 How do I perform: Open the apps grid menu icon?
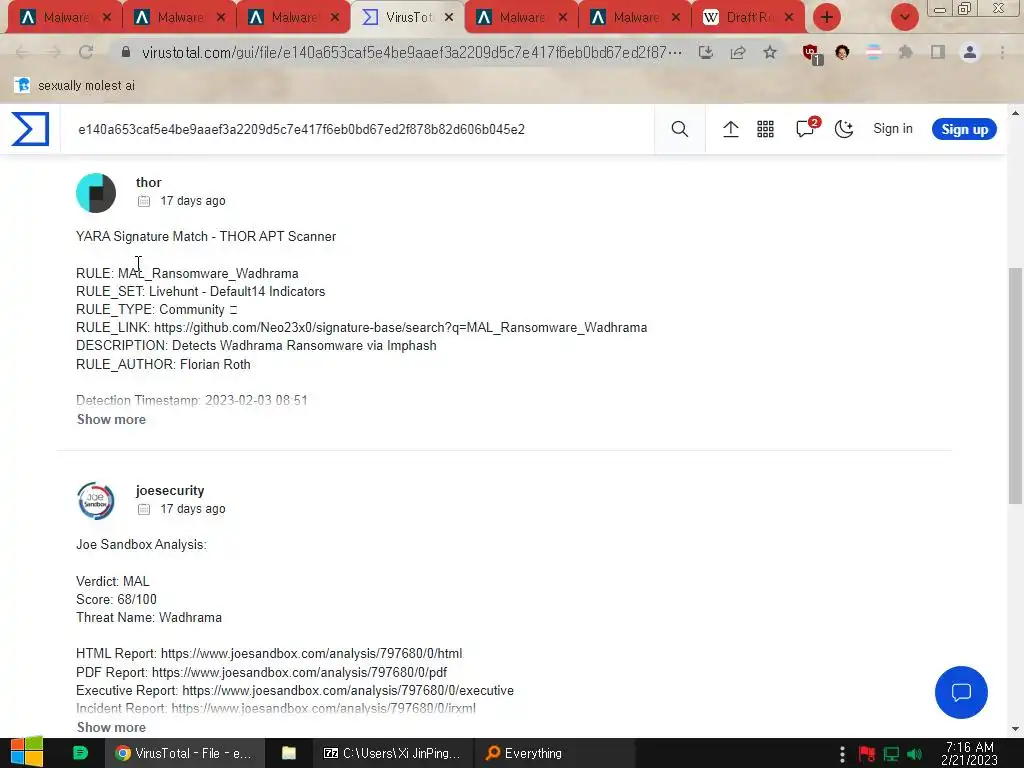tap(765, 129)
